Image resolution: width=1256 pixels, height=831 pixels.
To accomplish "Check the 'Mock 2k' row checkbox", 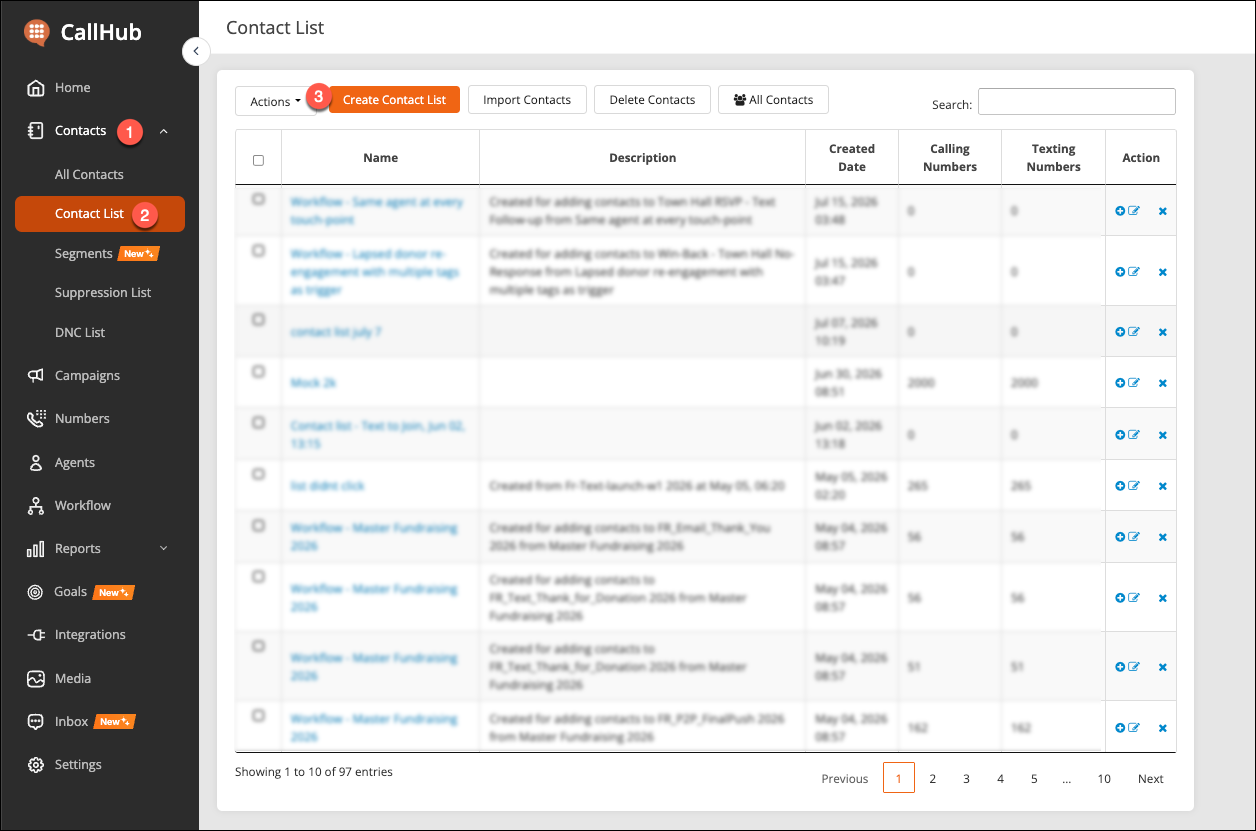I will point(259,371).
